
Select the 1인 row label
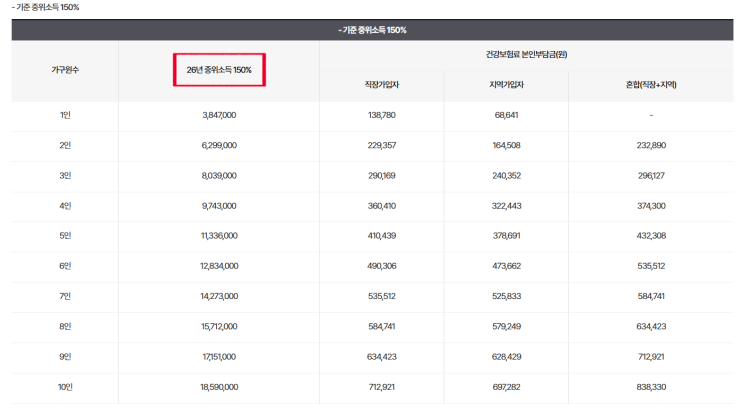(65, 115)
